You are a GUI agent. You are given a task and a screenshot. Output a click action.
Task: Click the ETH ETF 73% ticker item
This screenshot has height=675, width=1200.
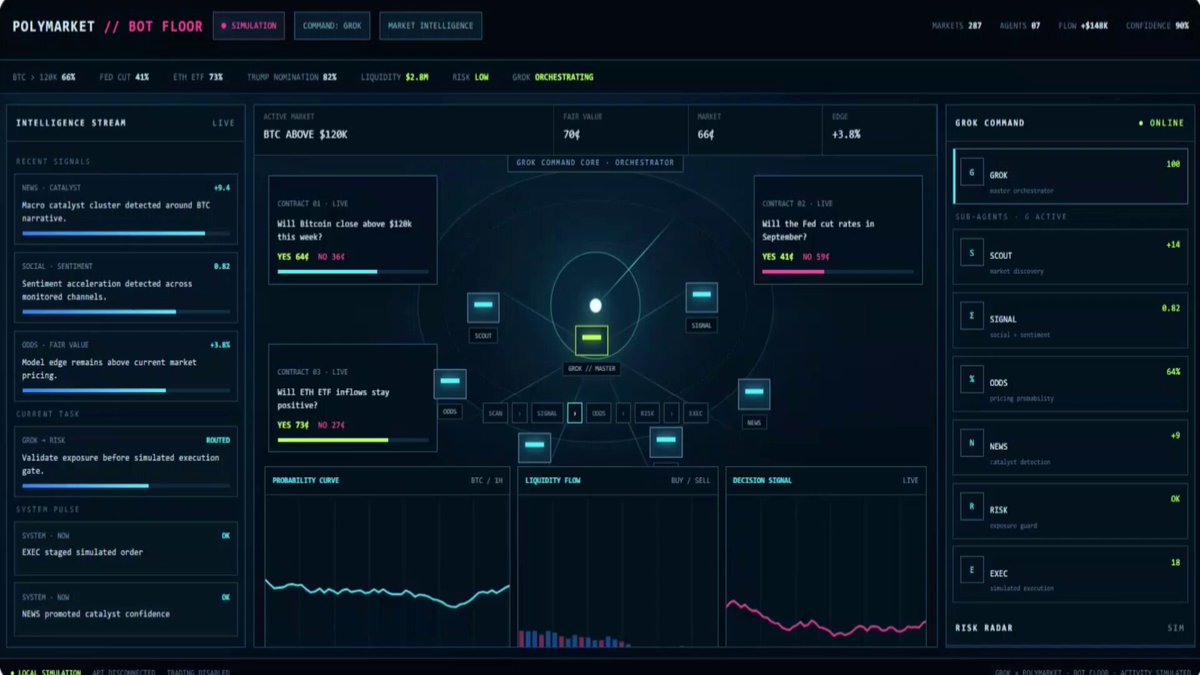[x=198, y=77]
